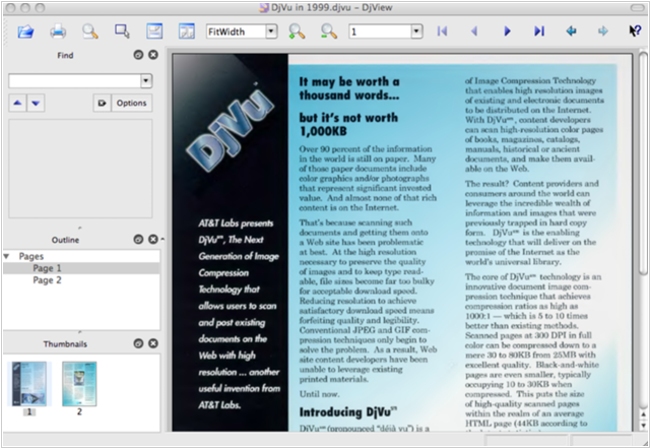Jump to the first page

pyautogui.click(x=443, y=32)
